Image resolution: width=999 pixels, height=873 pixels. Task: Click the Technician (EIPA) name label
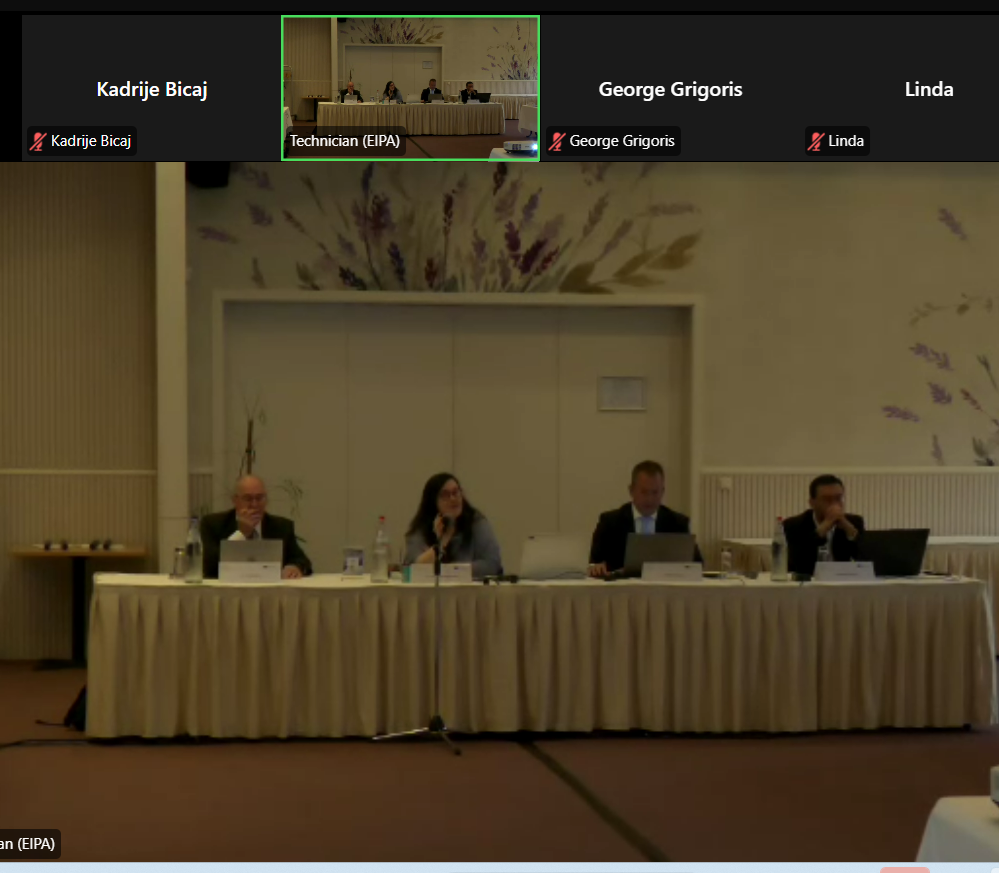click(345, 141)
